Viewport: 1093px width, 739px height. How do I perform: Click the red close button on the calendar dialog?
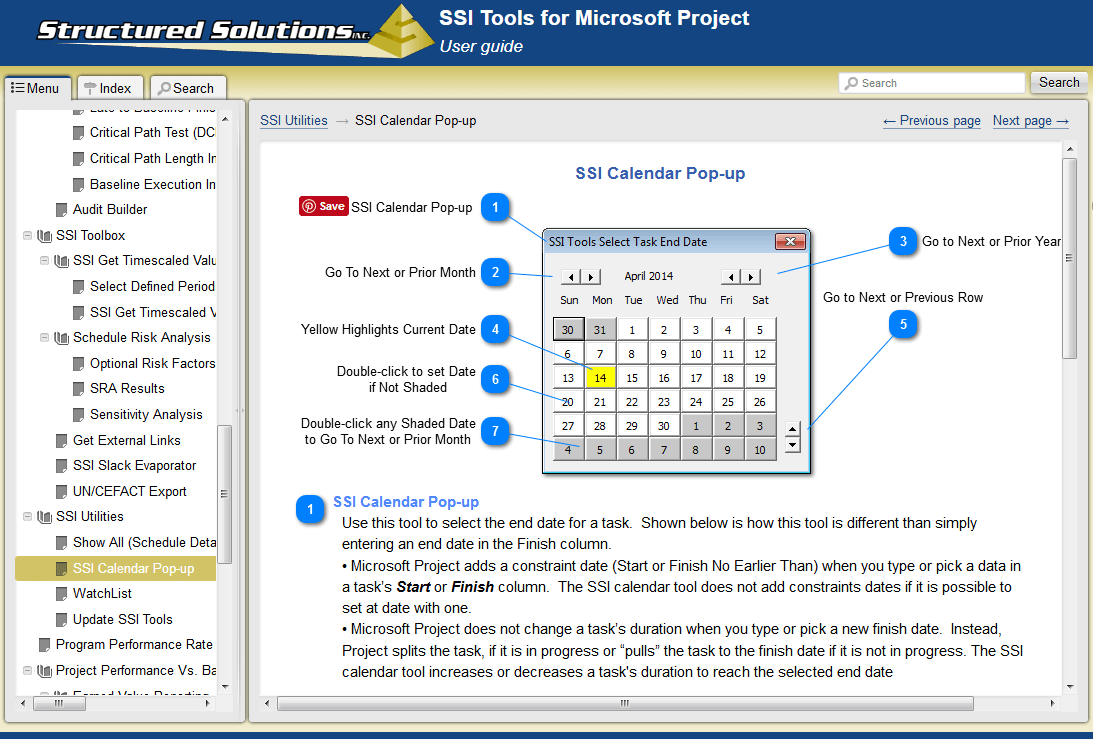[790, 241]
